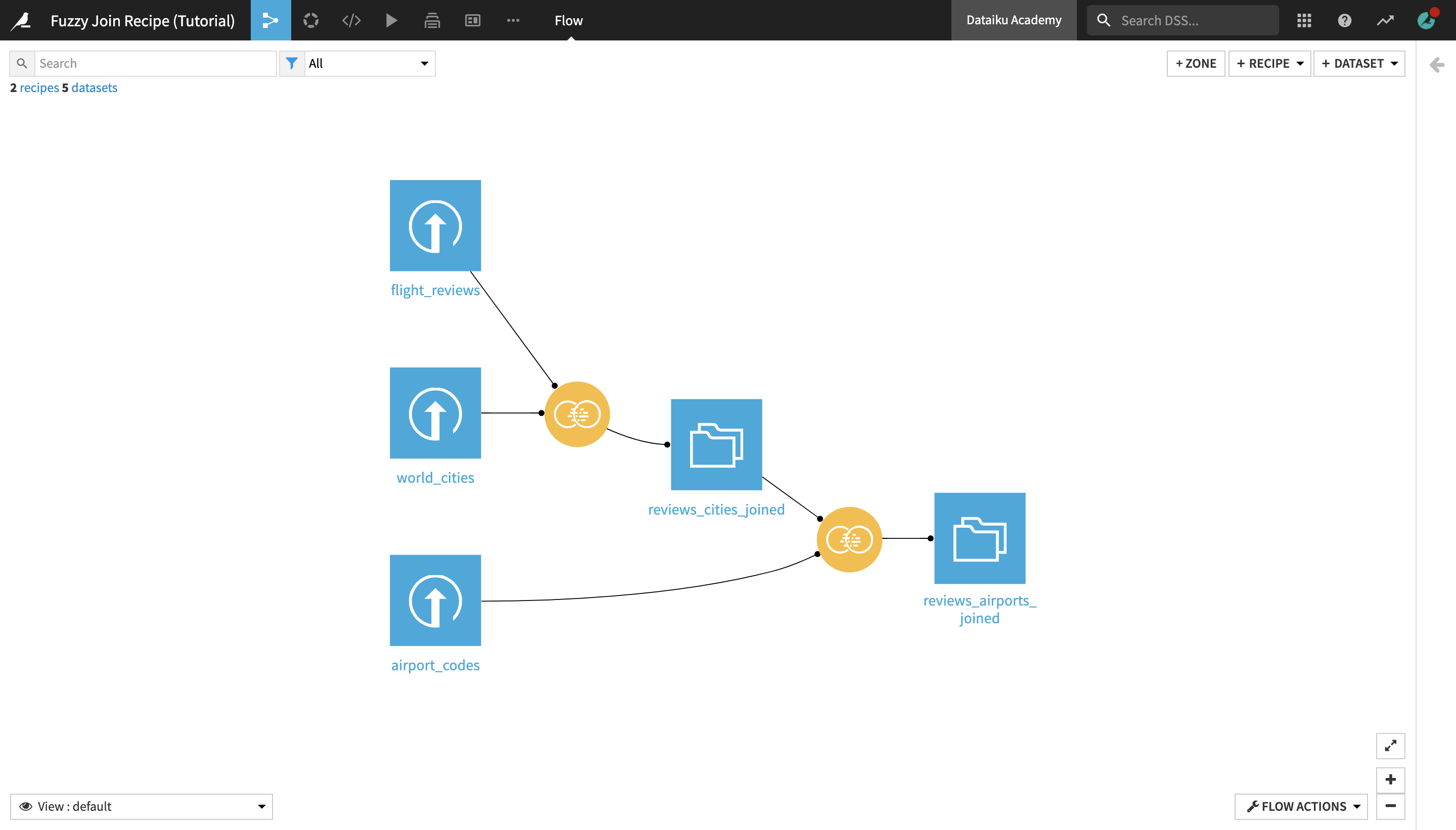Open the FLOW ACTIONS dropdown
1456x830 pixels.
pos(1301,806)
